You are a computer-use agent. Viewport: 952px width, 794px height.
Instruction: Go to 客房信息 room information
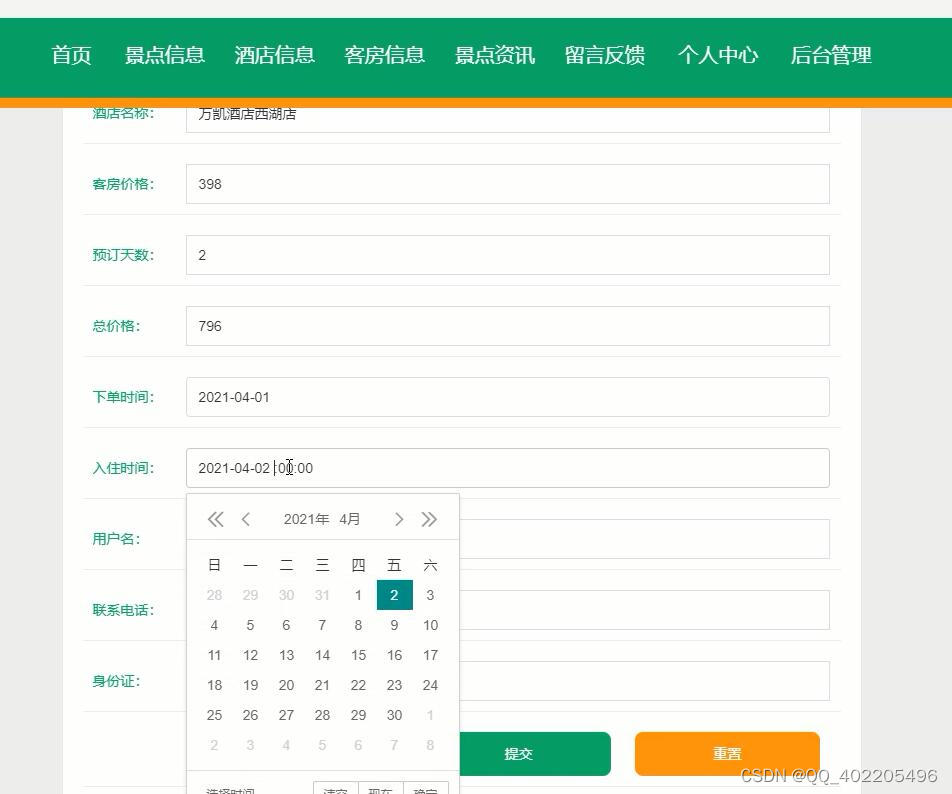(384, 57)
